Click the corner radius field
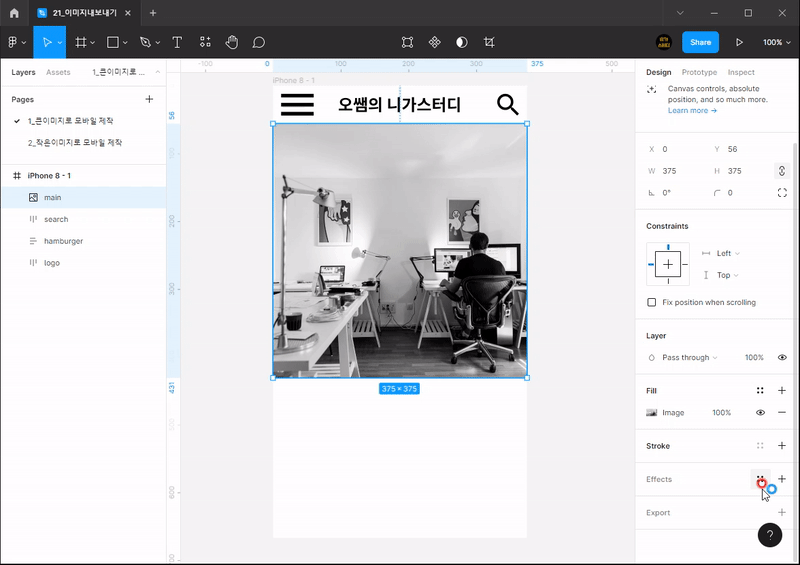 [742, 192]
